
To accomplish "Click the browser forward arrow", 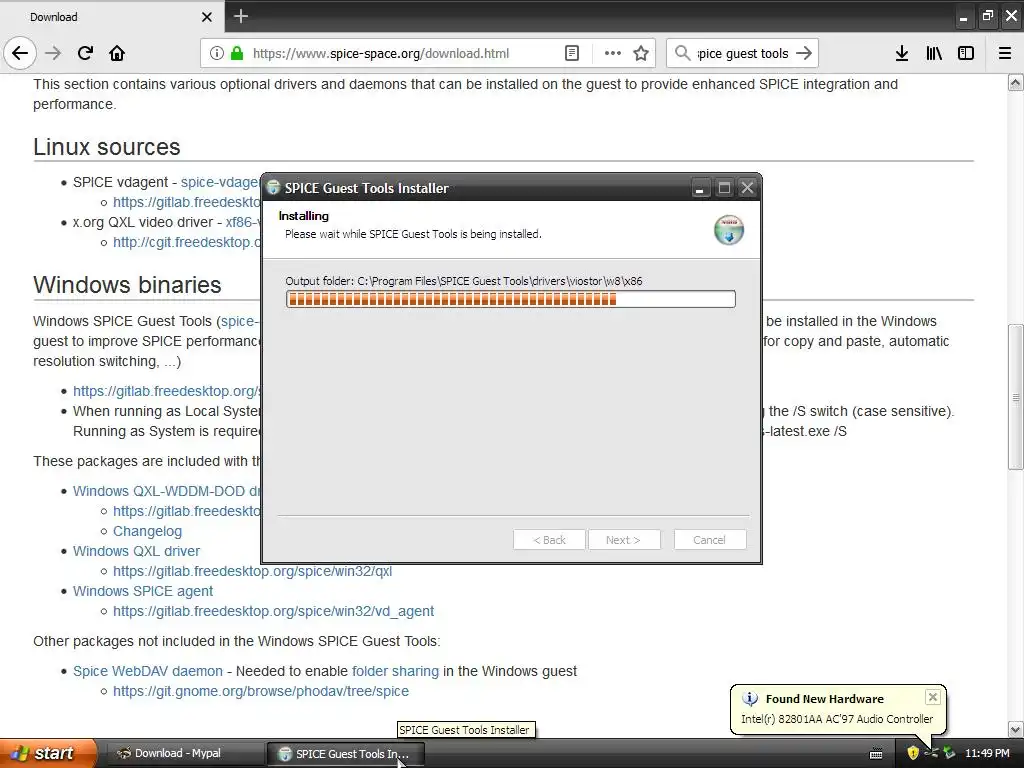I will pyautogui.click(x=53, y=53).
